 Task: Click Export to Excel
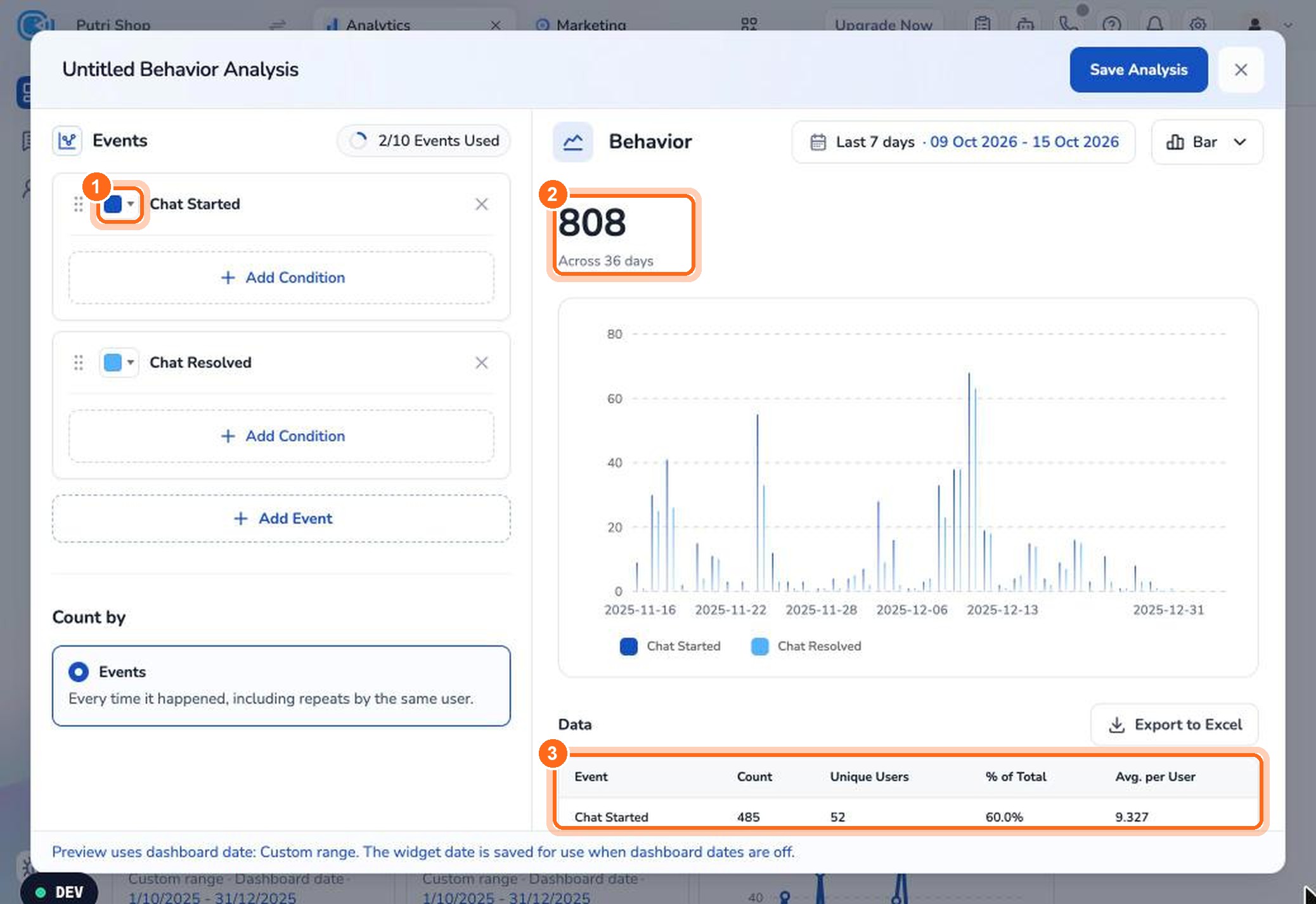(1175, 725)
